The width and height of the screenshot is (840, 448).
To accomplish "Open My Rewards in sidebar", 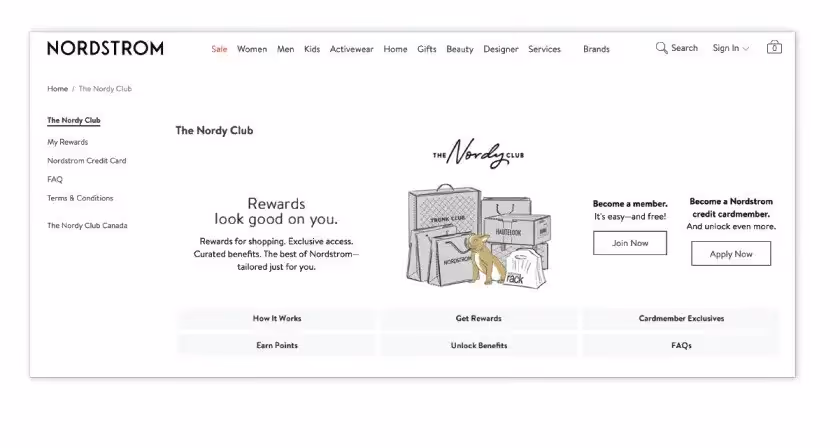I will click(x=68, y=142).
